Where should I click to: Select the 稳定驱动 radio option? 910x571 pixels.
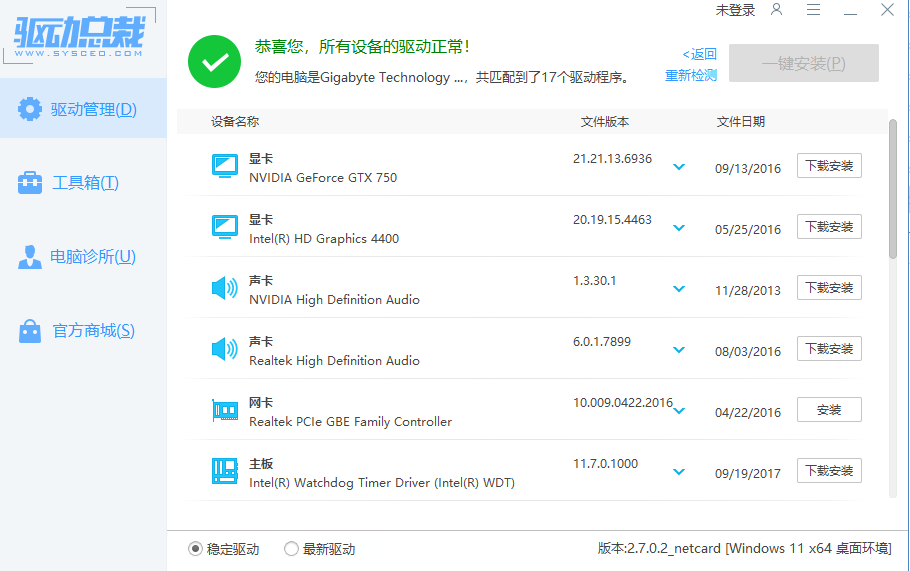pos(196,548)
